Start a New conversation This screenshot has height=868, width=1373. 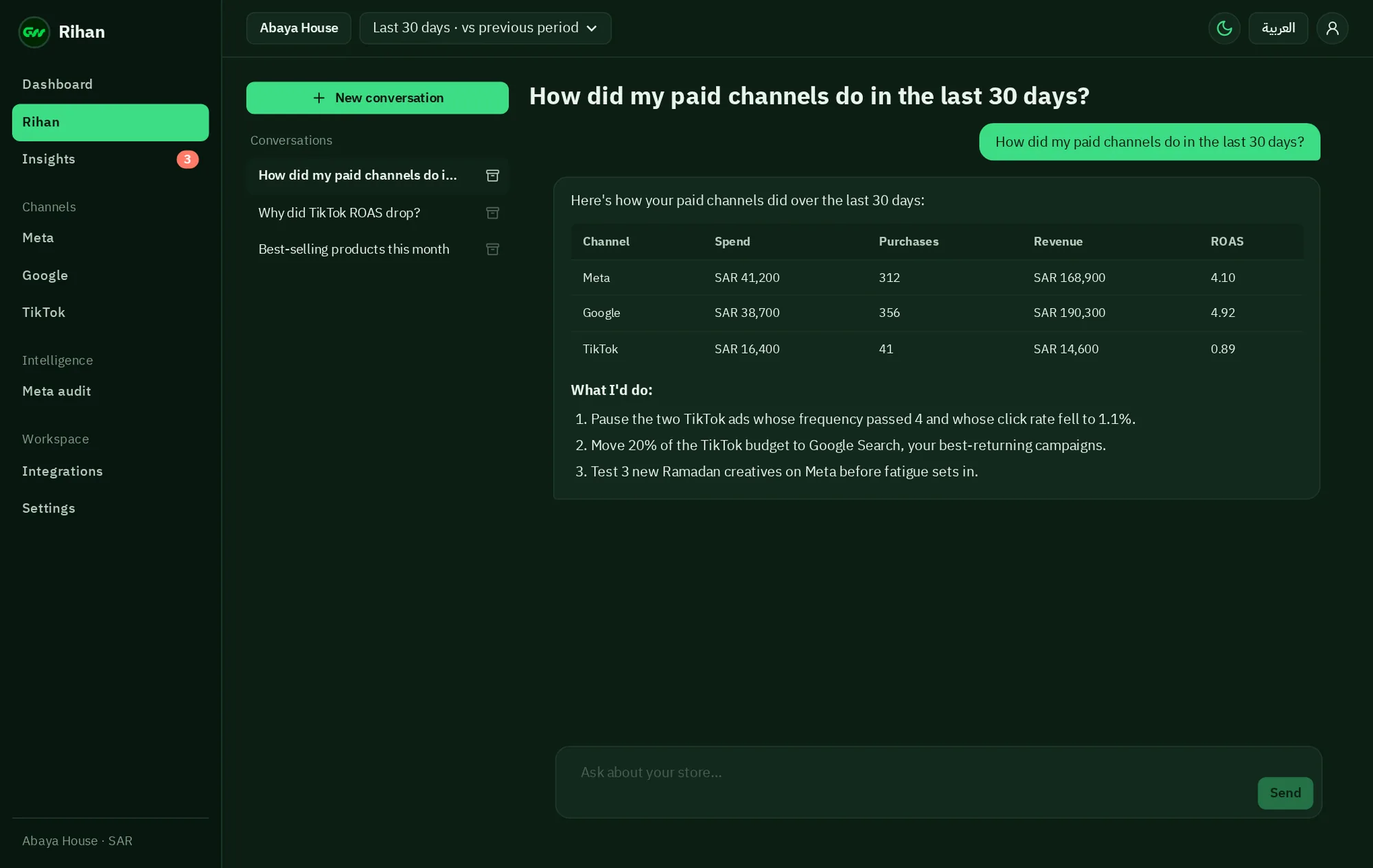378,98
